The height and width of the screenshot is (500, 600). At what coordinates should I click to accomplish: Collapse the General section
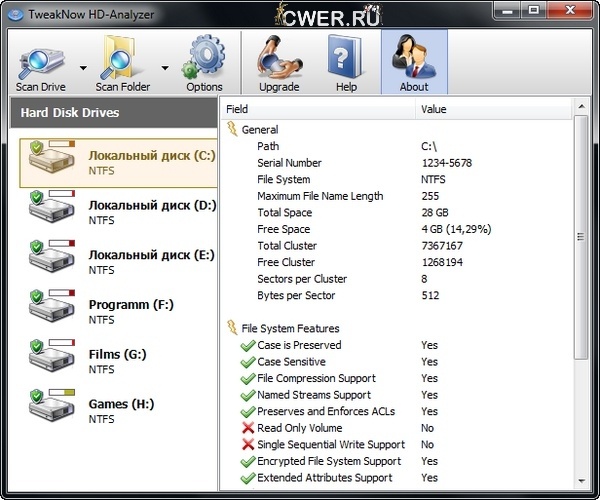[233, 129]
